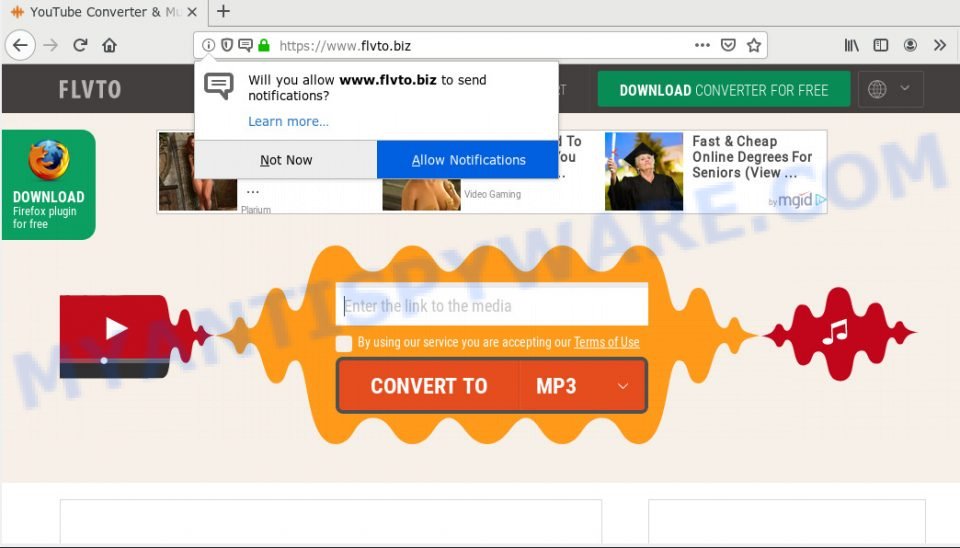The image size is (960, 548).
Task: Click the browser forward arrow
Action: click(x=51, y=45)
